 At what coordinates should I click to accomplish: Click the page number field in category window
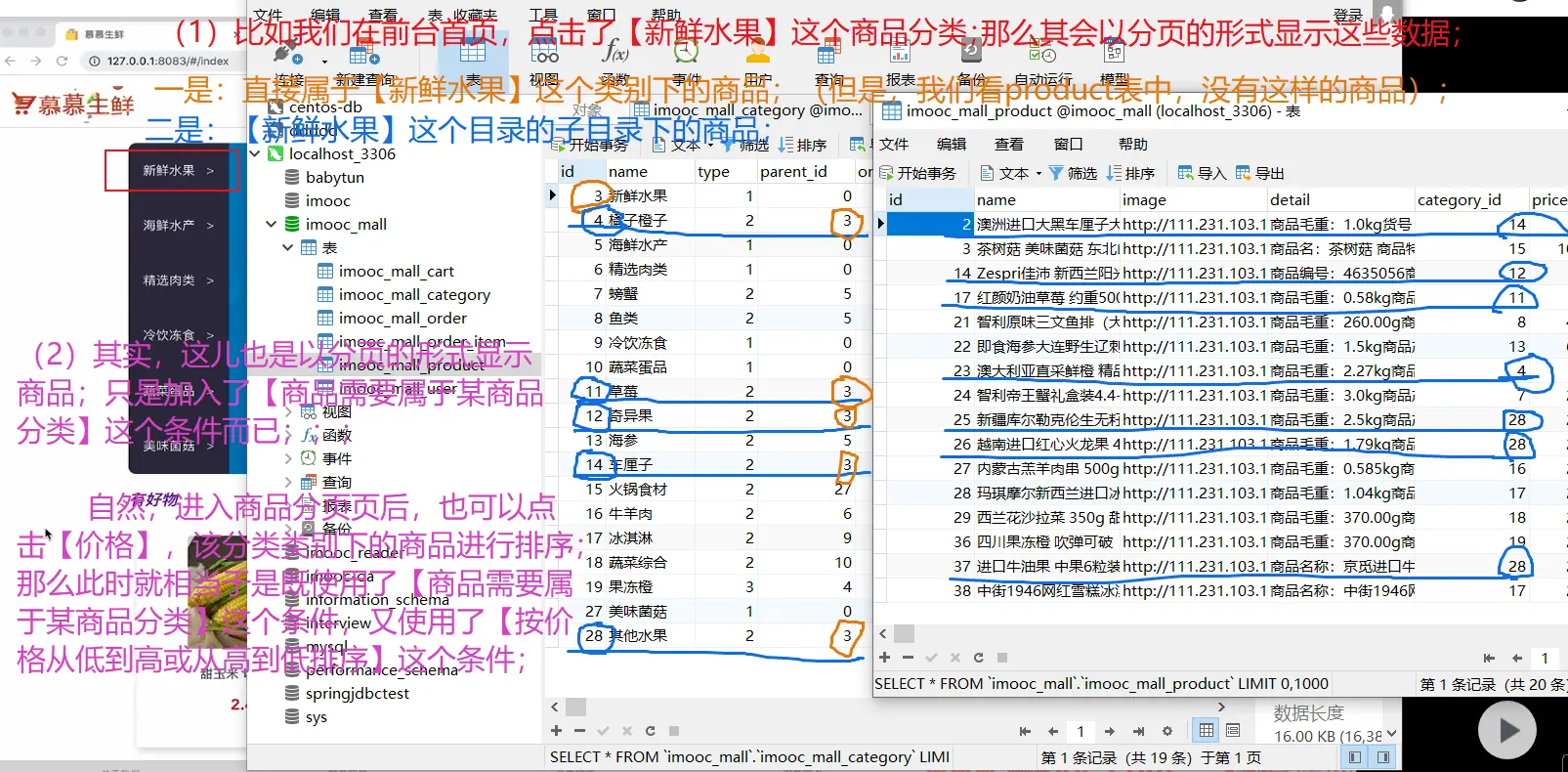coord(1081,731)
